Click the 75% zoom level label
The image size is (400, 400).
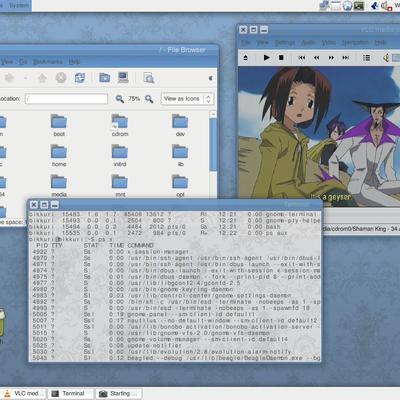click(134, 99)
